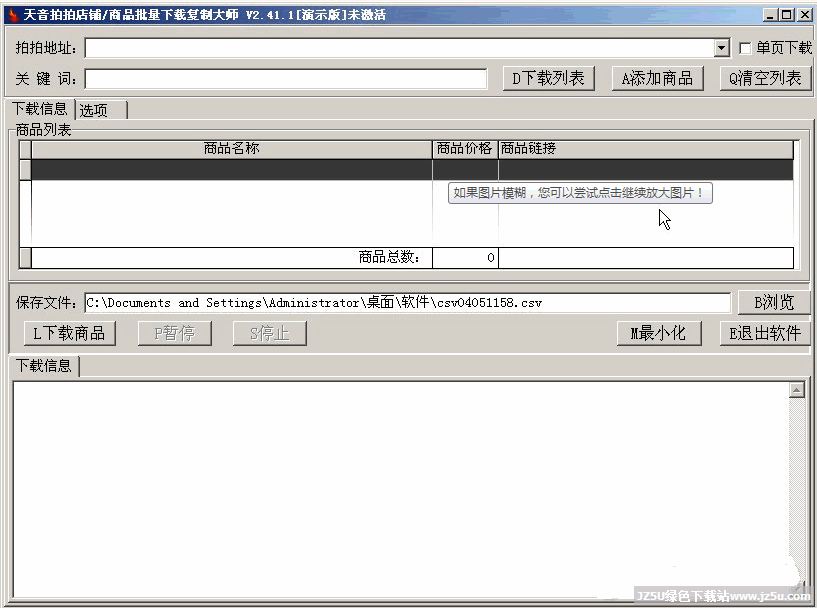Expand the 拍拍地址 dropdown arrow
The image size is (817, 608).
coord(721,48)
